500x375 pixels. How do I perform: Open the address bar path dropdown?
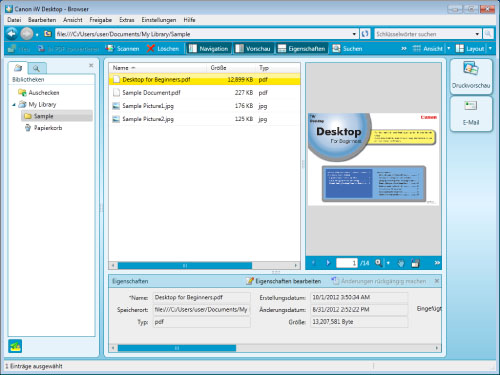(x=354, y=34)
